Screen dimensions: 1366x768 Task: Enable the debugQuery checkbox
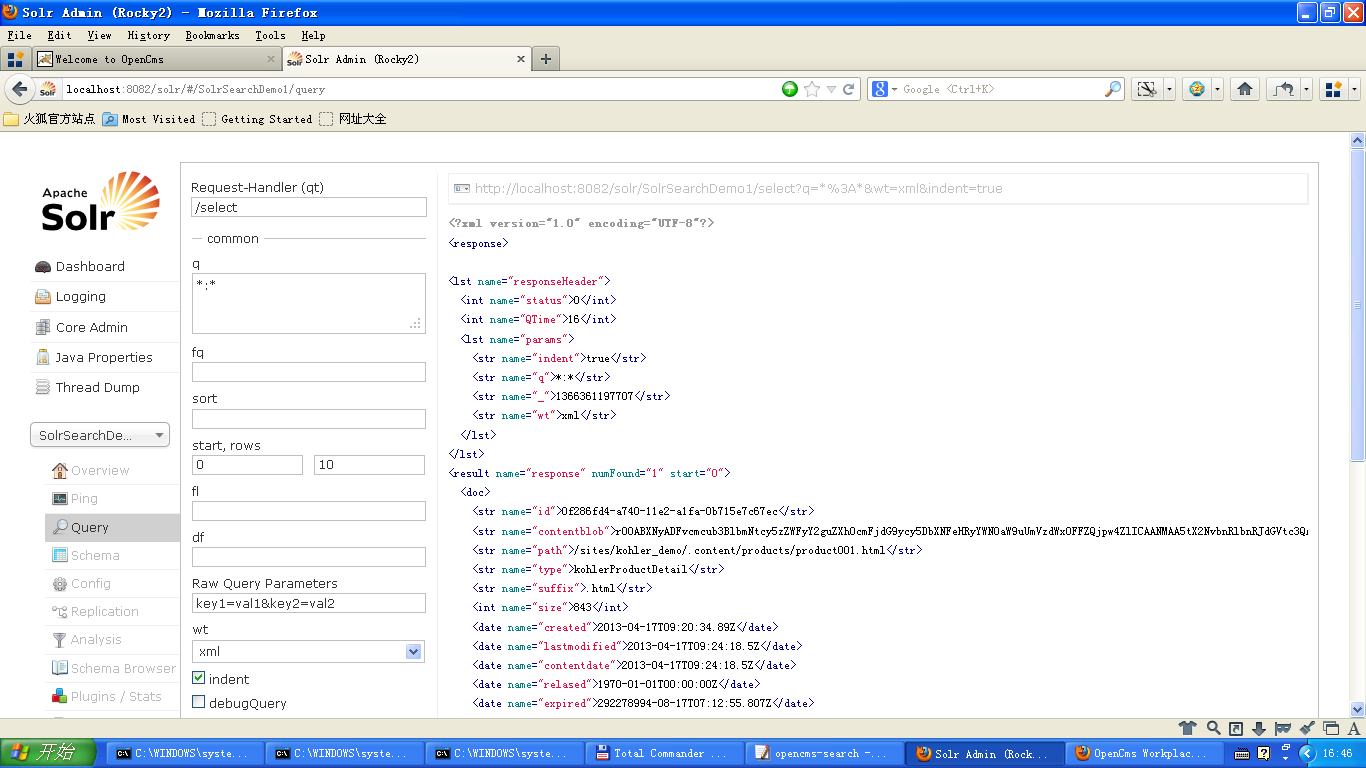[198, 702]
